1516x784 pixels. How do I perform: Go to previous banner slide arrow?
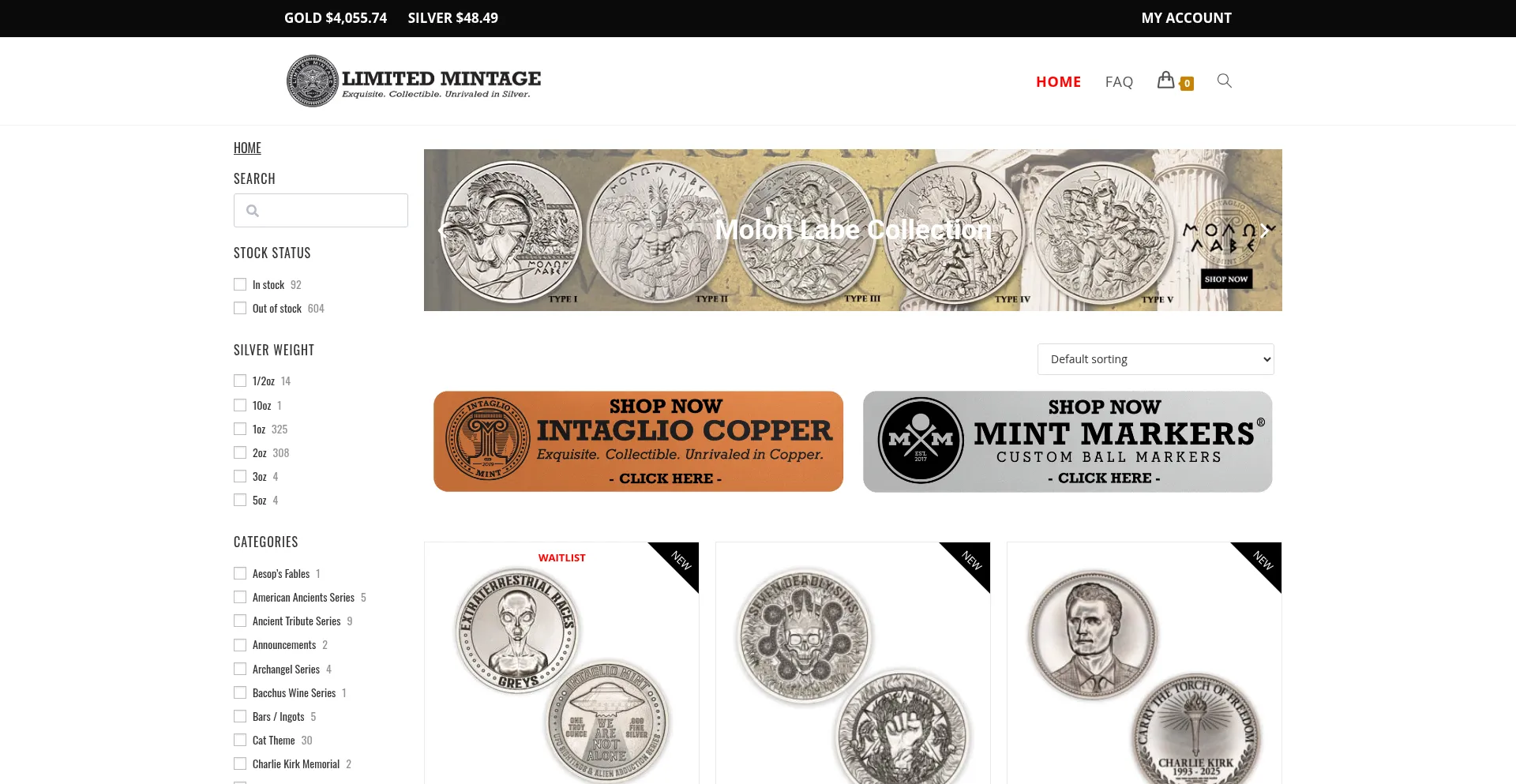442,231
